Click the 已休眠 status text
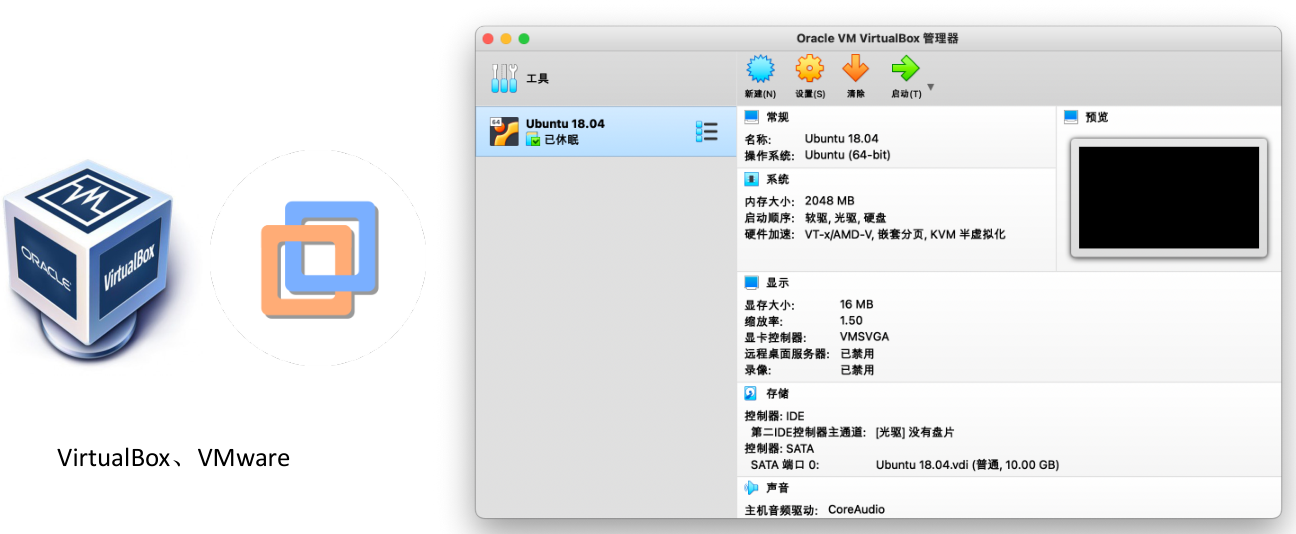This screenshot has width=1296, height=534. (561, 140)
